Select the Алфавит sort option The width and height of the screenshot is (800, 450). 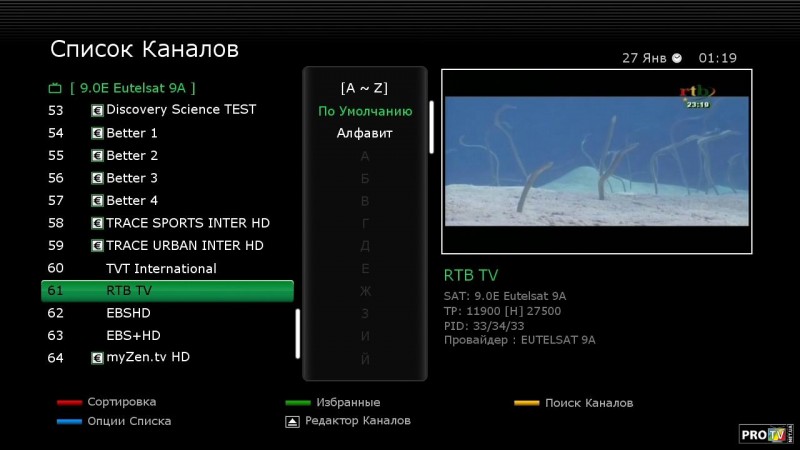[365, 133]
